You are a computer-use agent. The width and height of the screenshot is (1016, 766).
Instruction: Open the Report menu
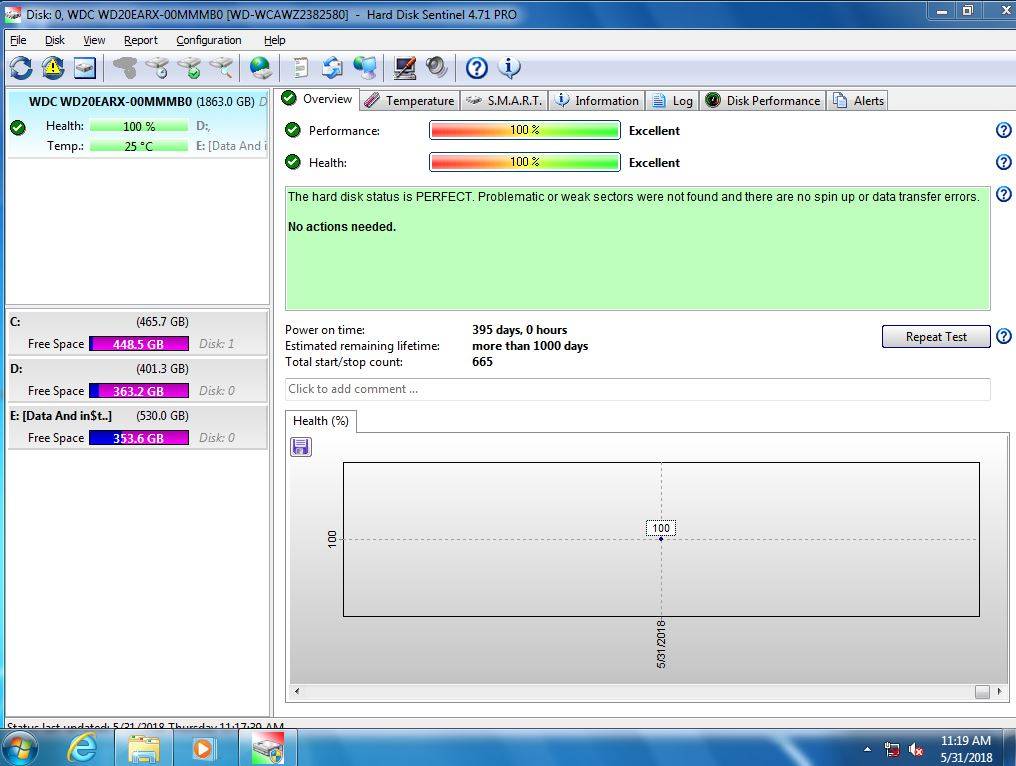(141, 40)
